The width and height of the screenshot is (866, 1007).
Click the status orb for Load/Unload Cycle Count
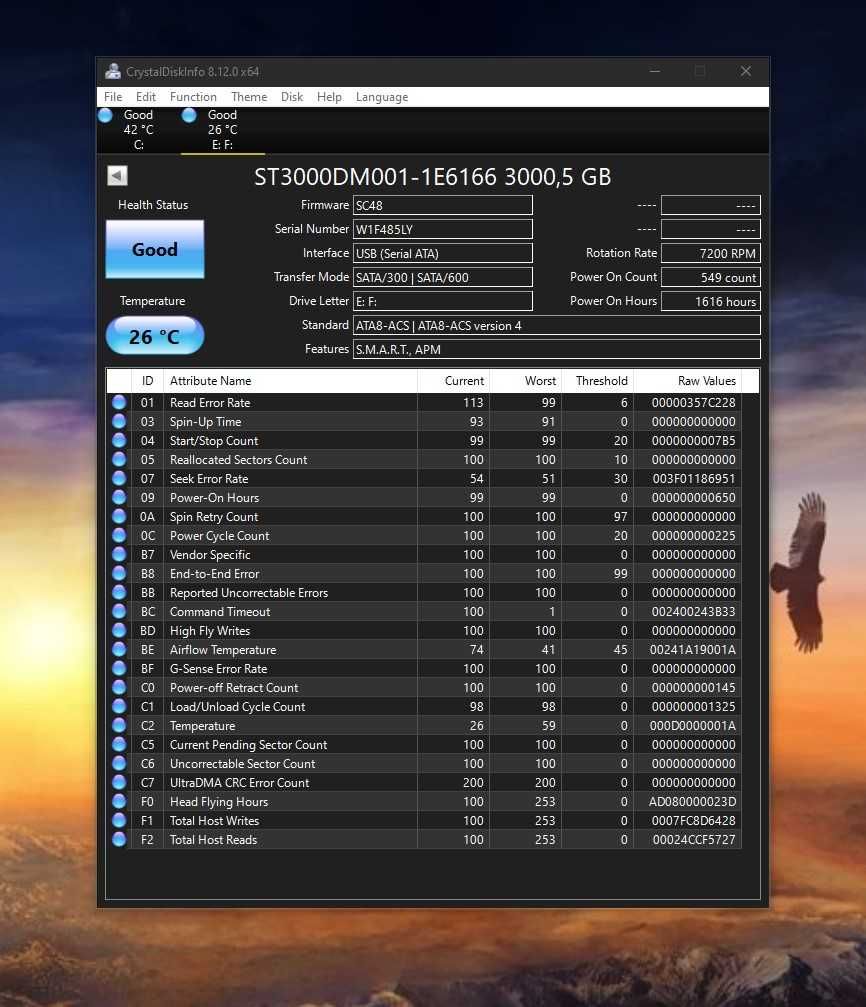(119, 706)
